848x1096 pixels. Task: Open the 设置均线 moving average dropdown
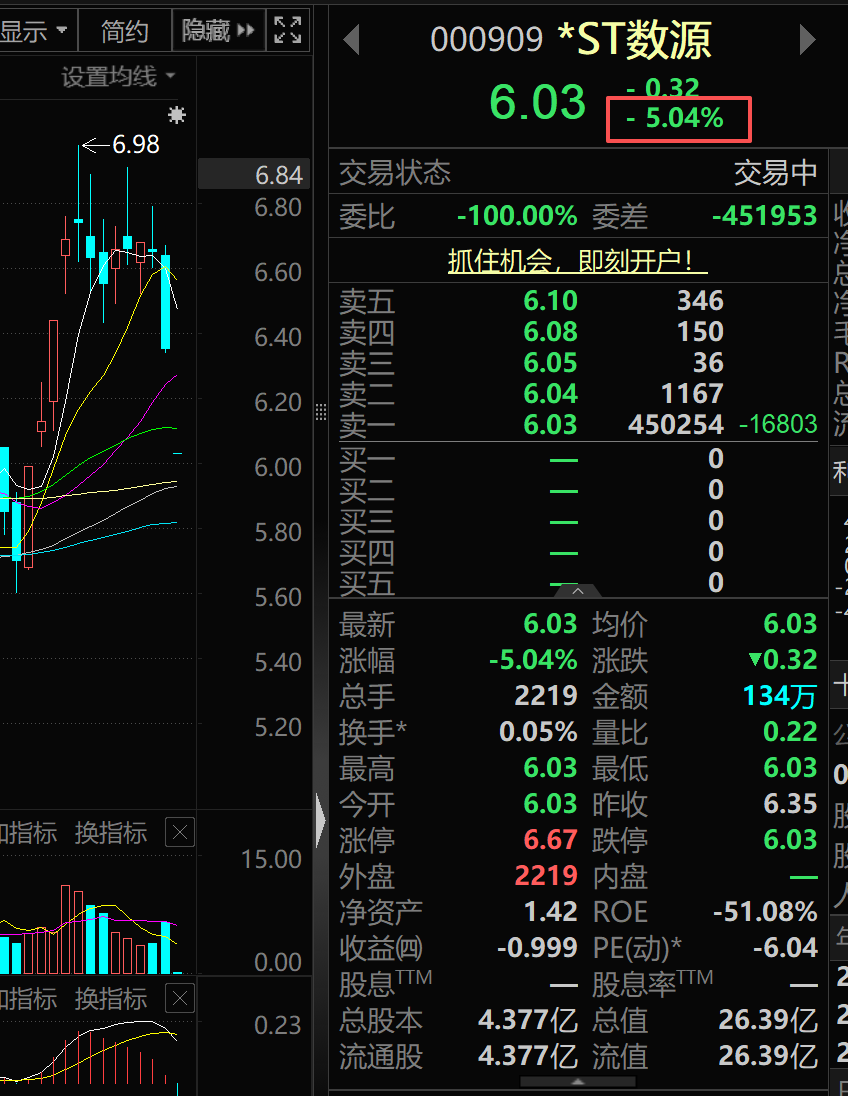117,77
